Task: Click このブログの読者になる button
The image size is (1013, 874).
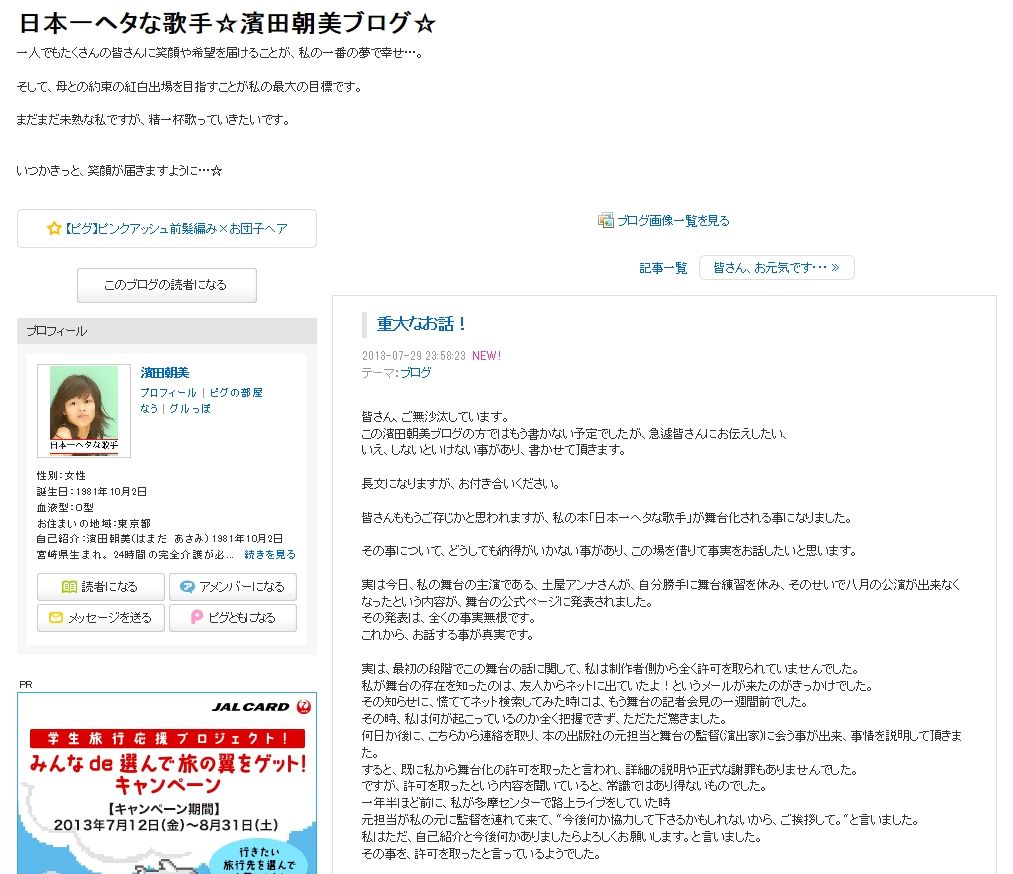Action: click(x=167, y=285)
